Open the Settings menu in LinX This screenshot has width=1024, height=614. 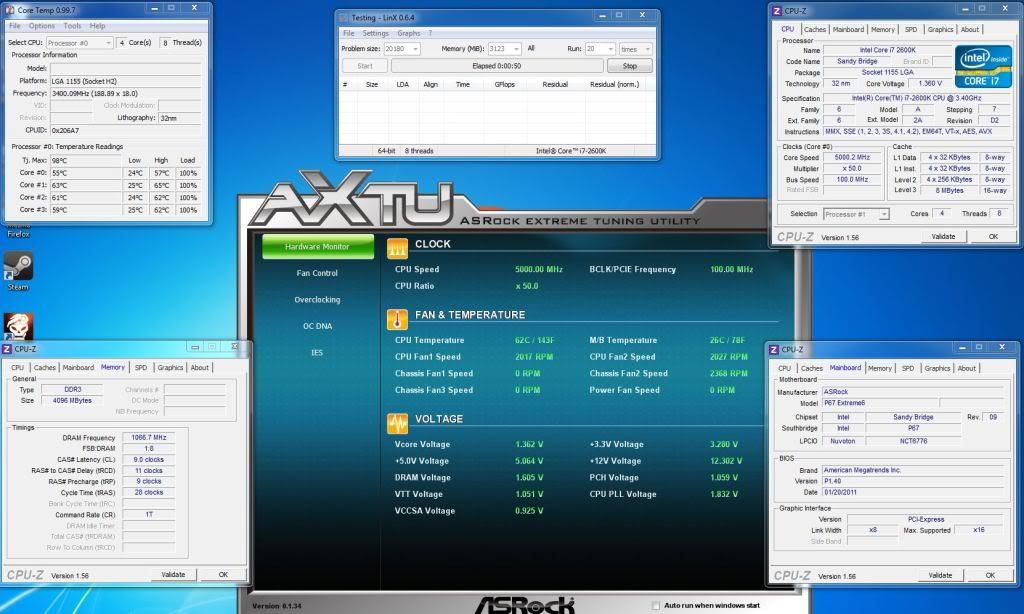coord(376,33)
